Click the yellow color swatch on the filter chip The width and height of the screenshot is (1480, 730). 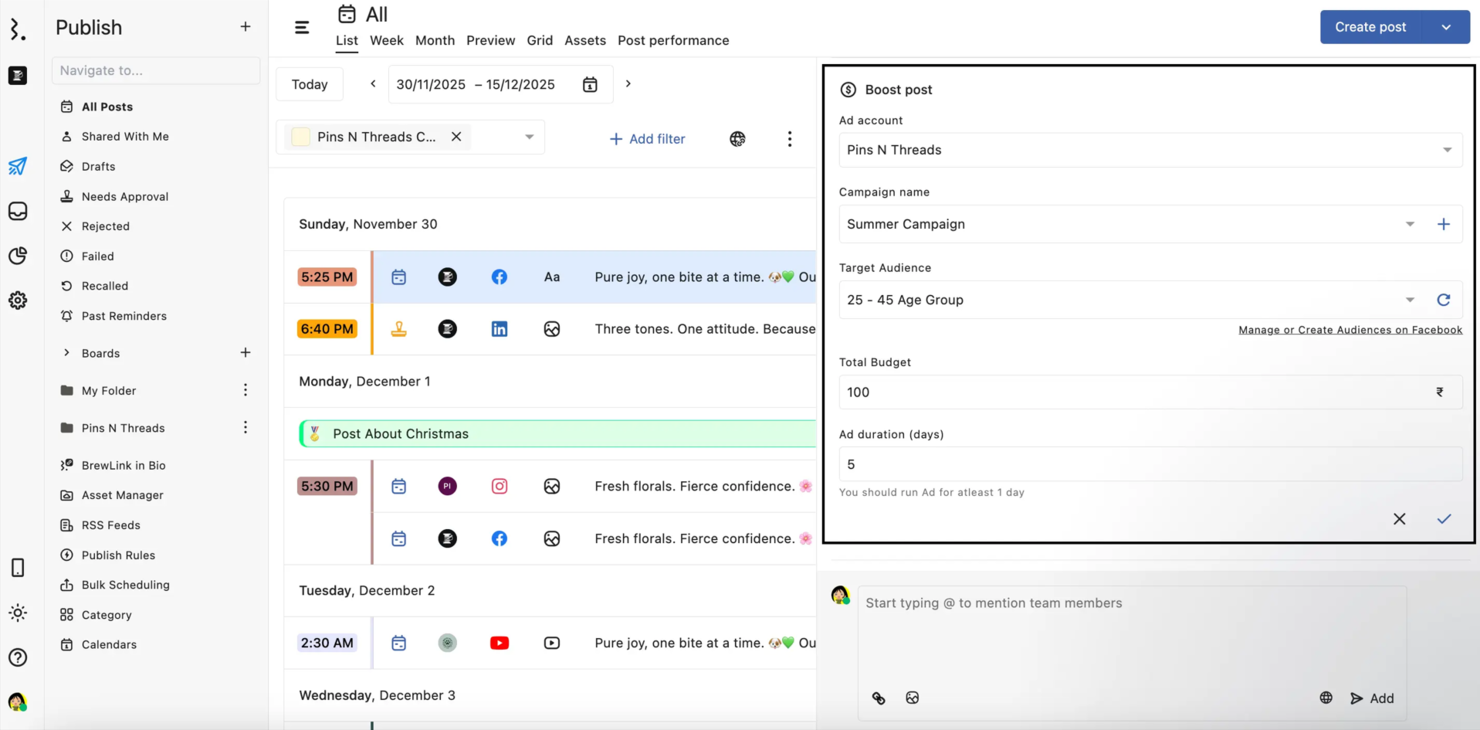pyautogui.click(x=300, y=137)
